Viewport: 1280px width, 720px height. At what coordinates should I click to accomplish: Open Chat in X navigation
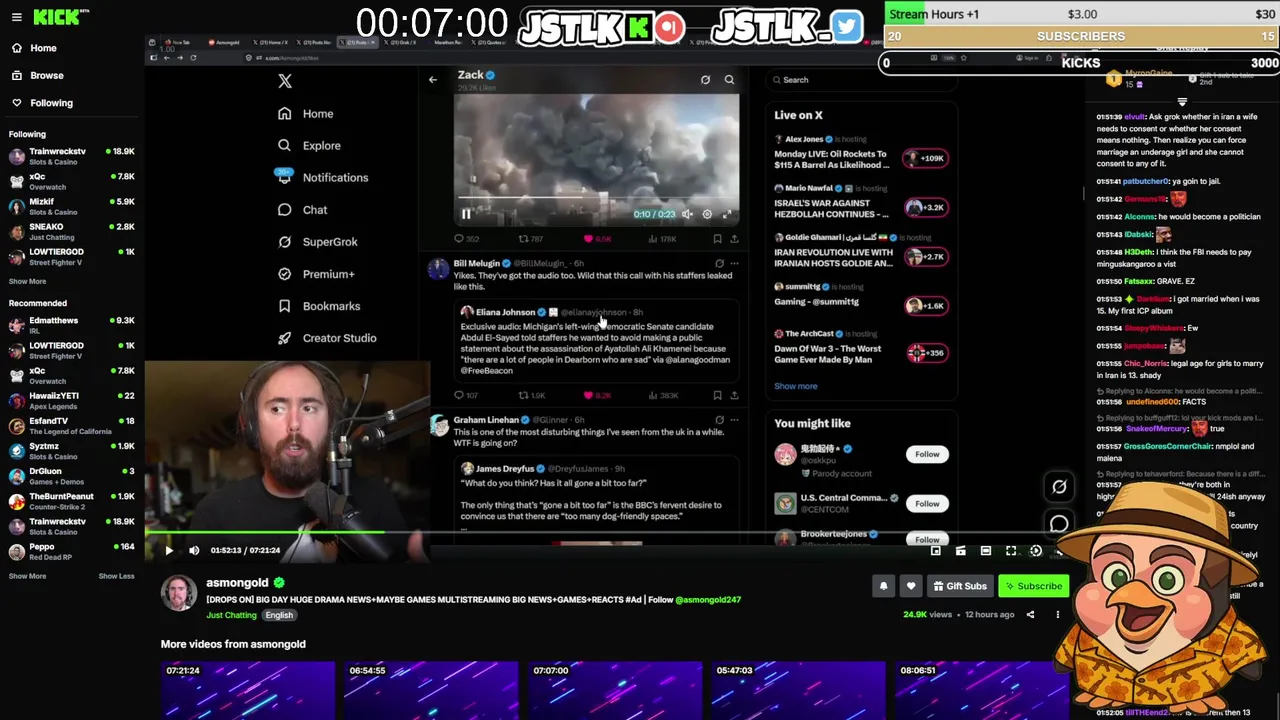tap(303, 210)
